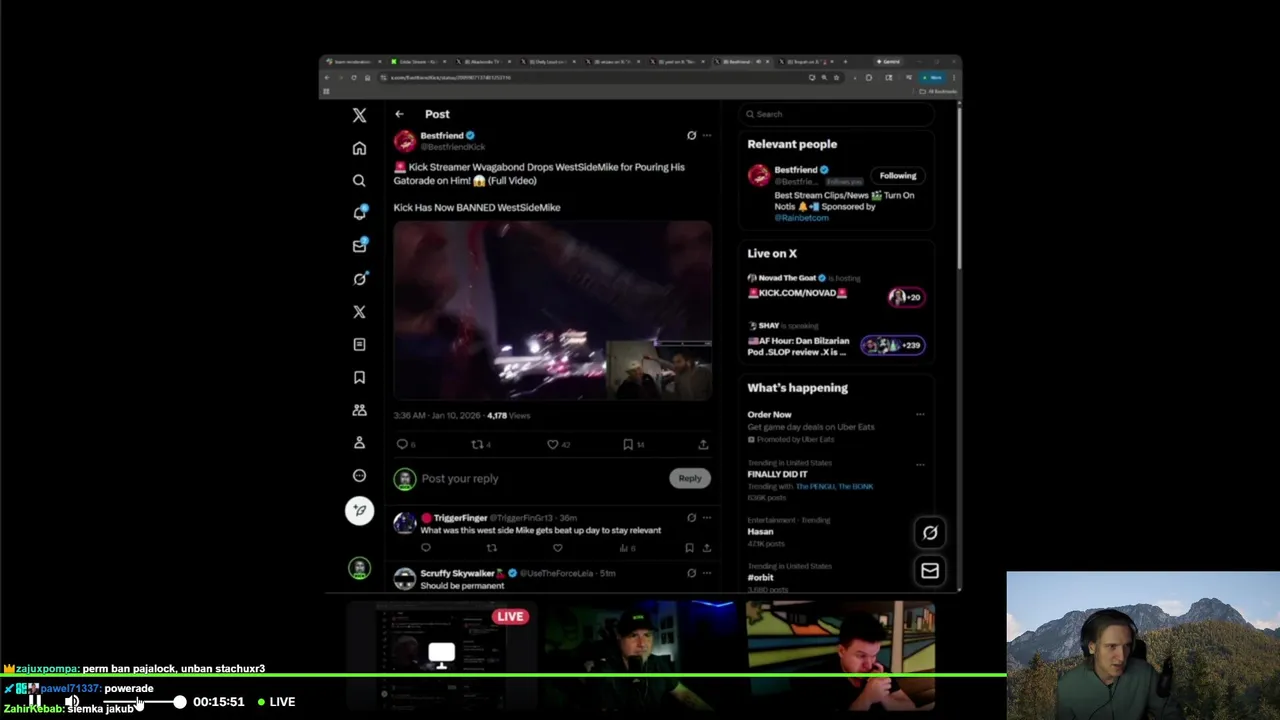Click the TriggerFinger username
Screen dimensions: 1280x720
point(460,518)
